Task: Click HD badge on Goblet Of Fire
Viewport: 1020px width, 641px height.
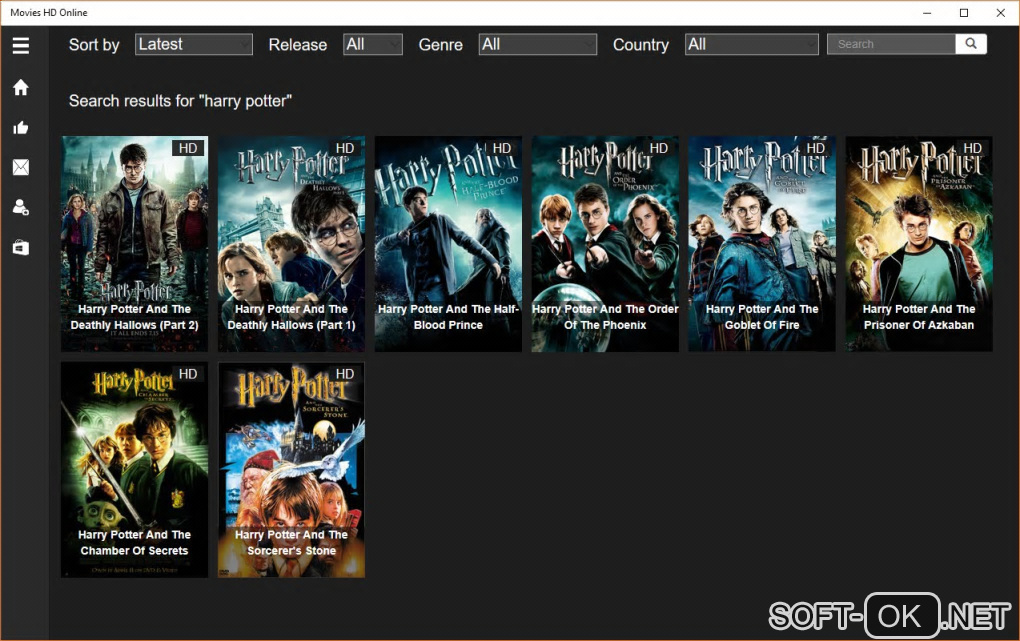Action: click(815, 148)
